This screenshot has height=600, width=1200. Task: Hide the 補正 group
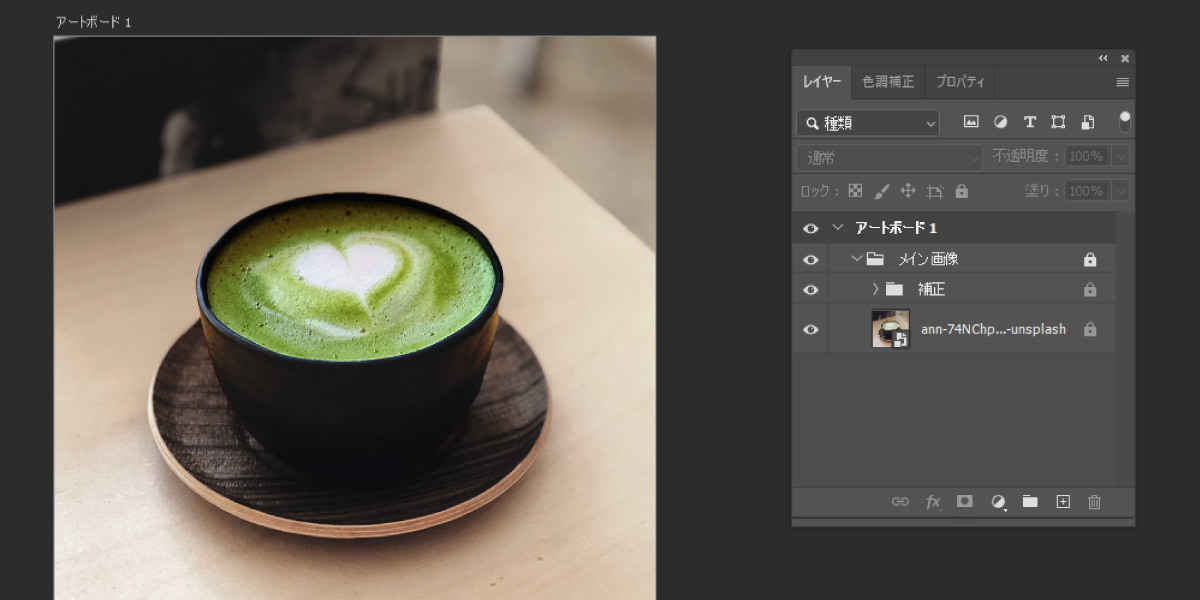pos(810,290)
